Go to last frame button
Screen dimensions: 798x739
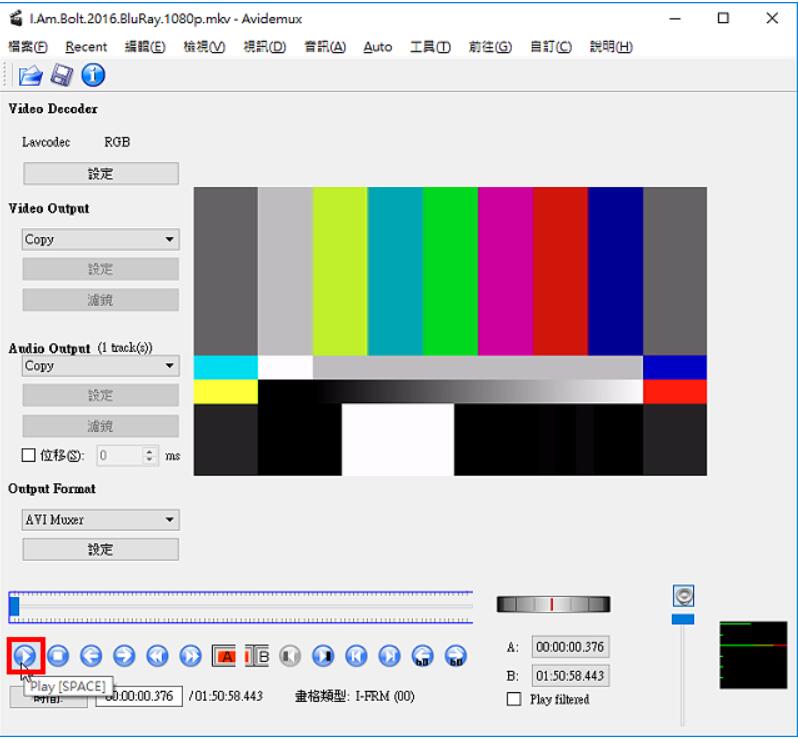click(x=389, y=656)
